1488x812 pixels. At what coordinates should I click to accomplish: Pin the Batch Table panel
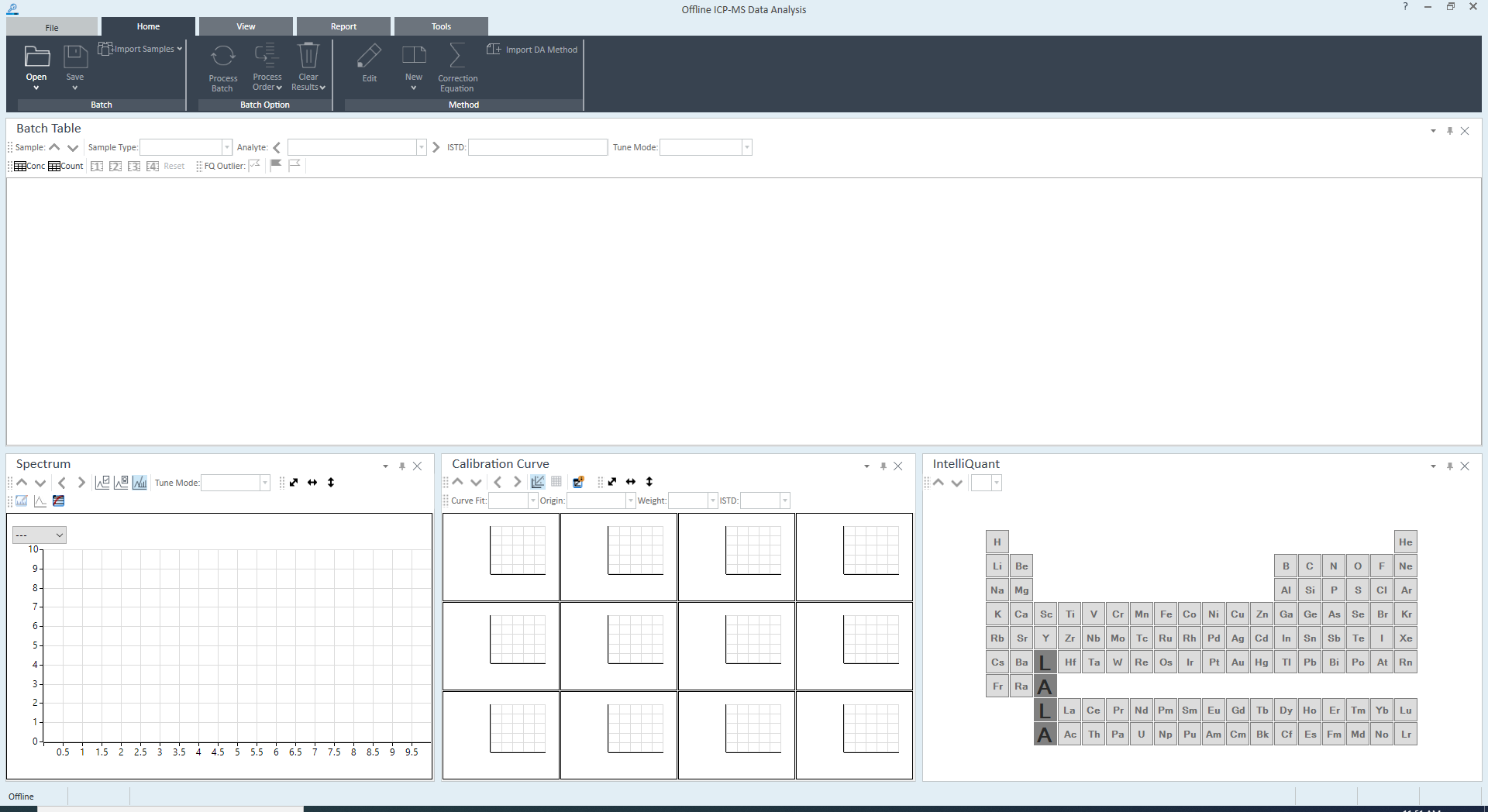(1449, 131)
